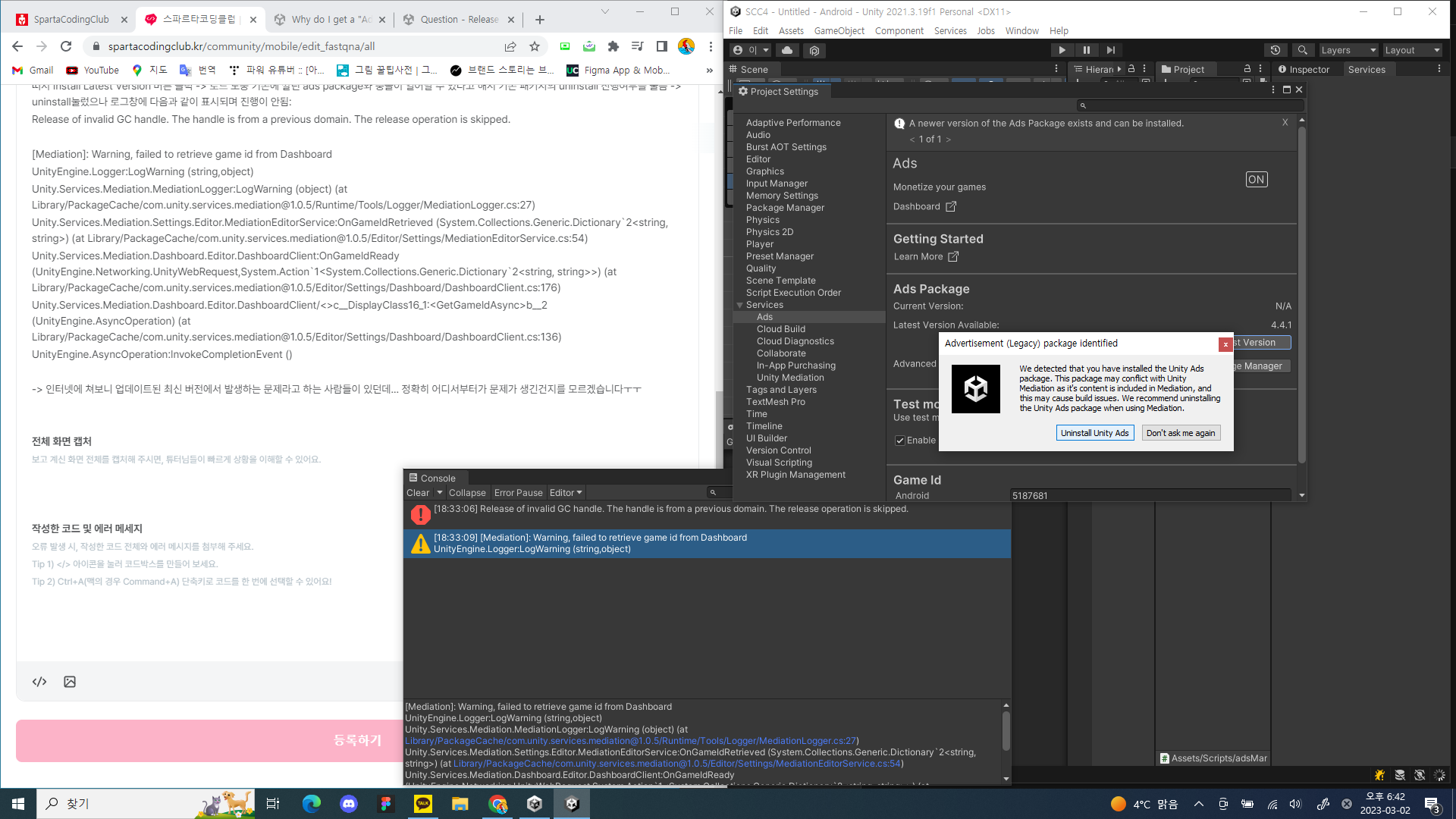
Task: Select Player settings category
Action: (x=760, y=244)
